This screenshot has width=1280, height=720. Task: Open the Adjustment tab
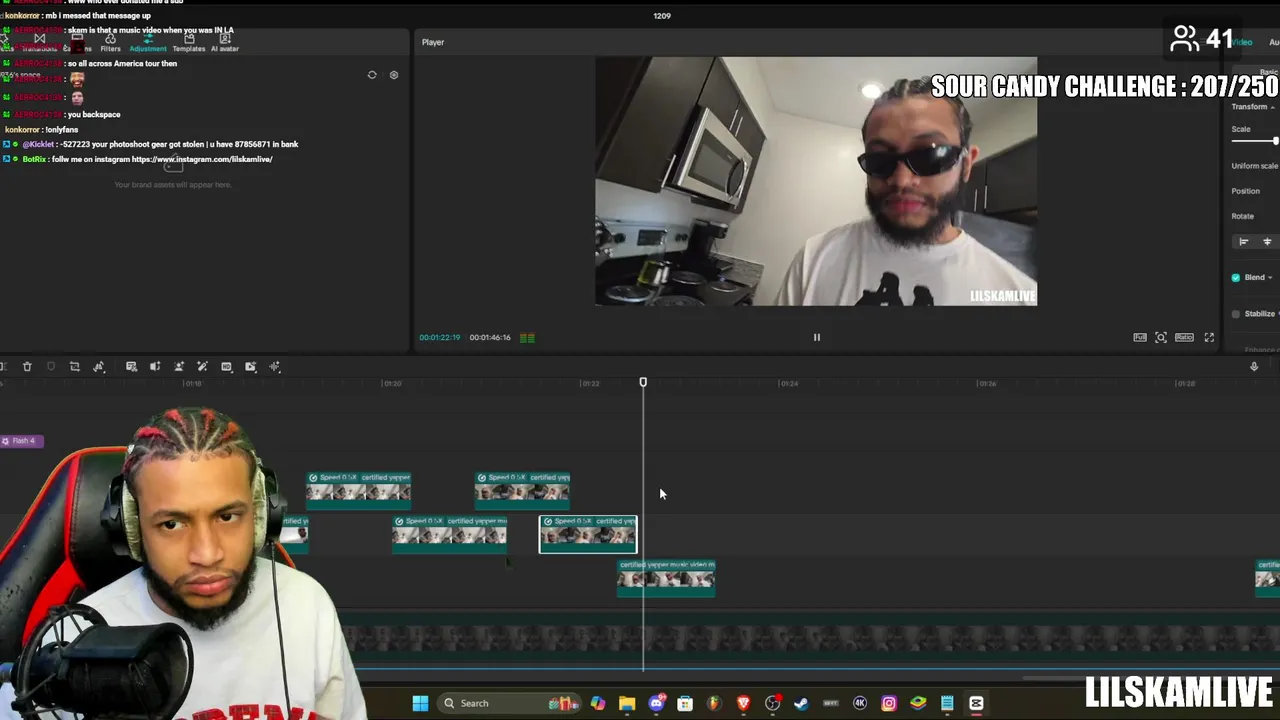tap(148, 43)
